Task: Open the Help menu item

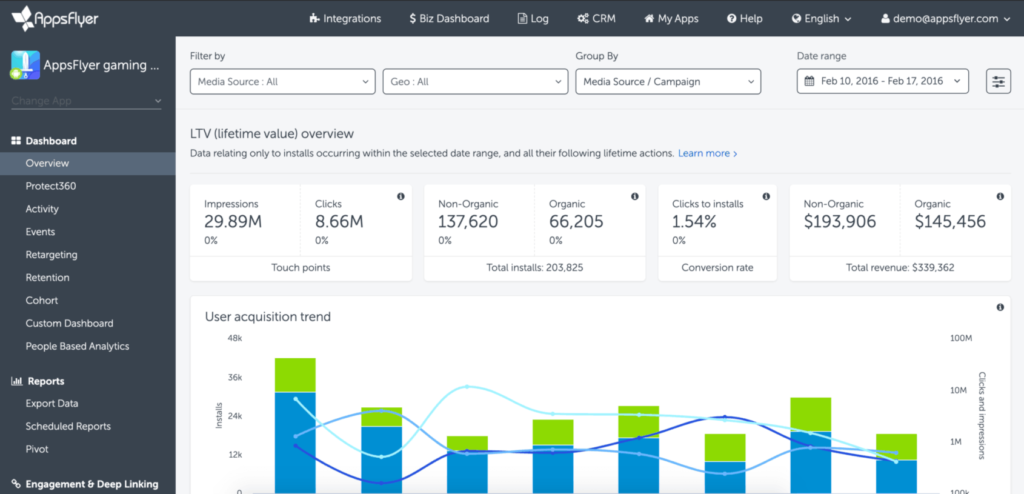Action: coord(744,19)
